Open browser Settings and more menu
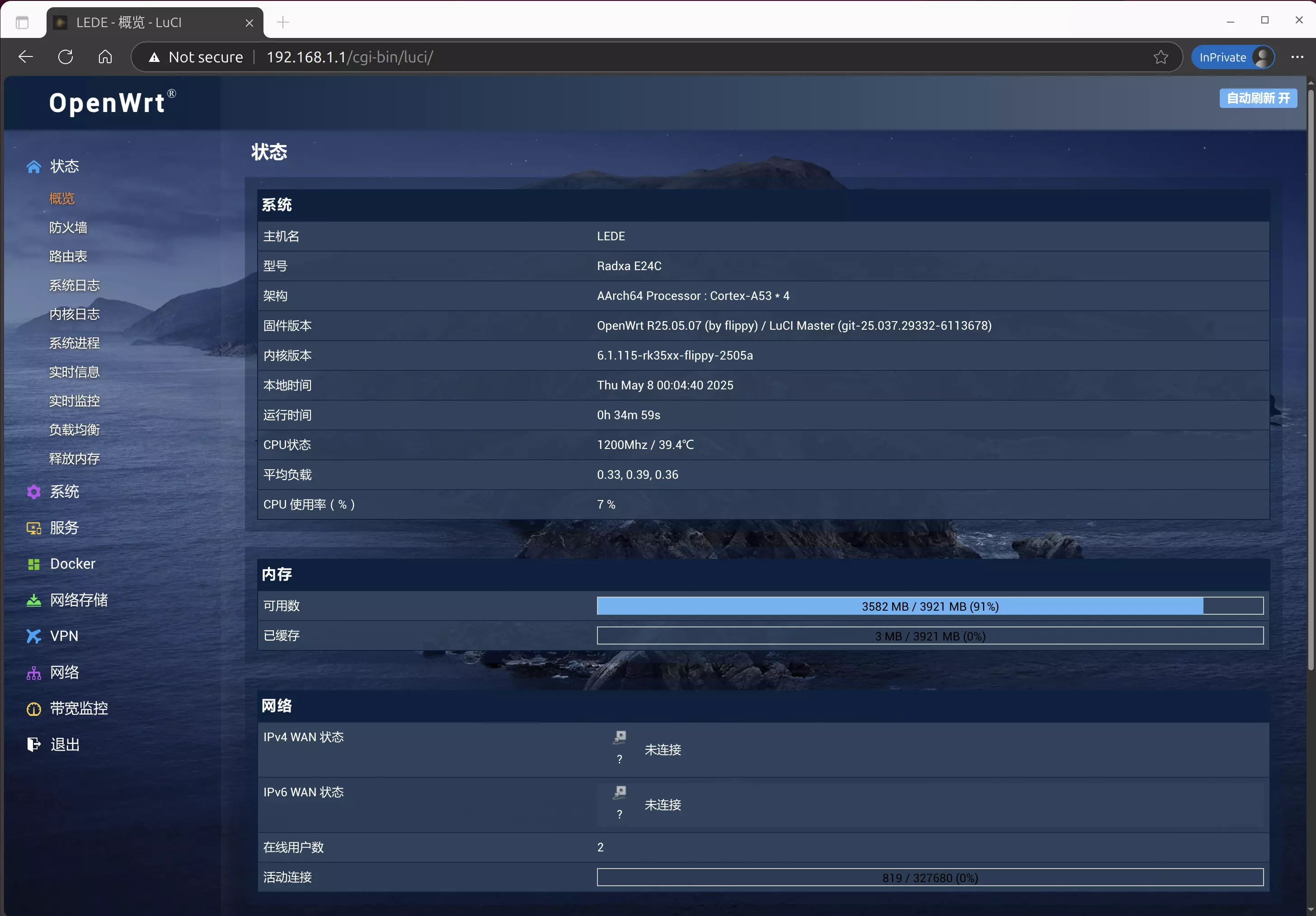Image resolution: width=1316 pixels, height=916 pixels. tap(1297, 57)
